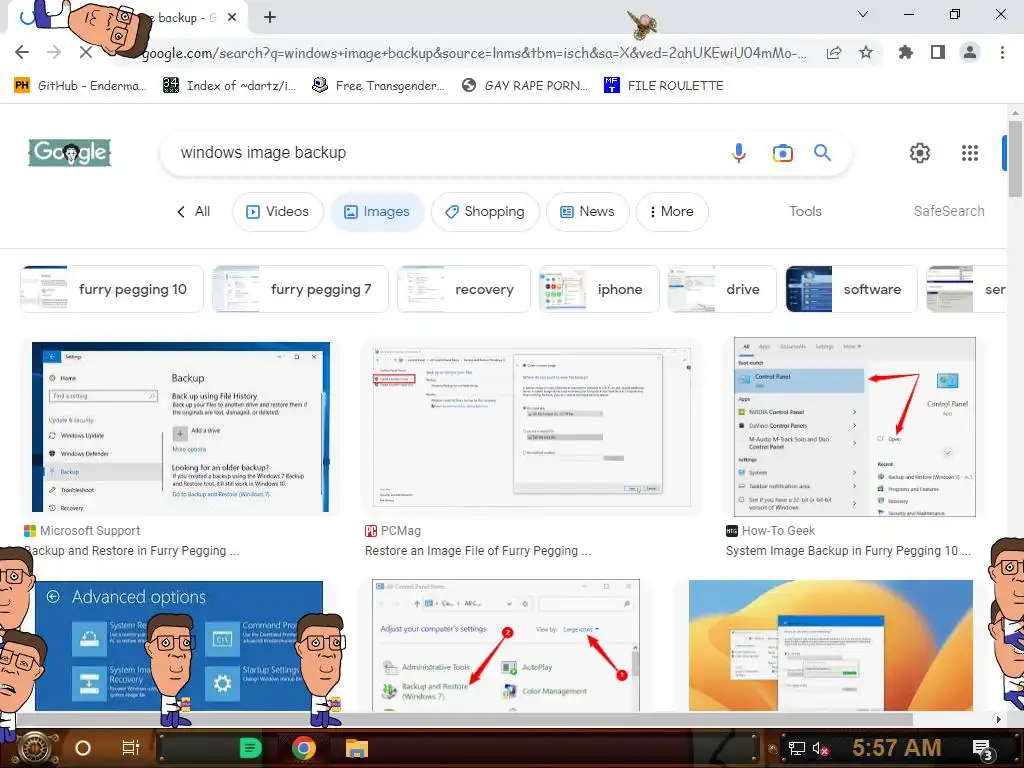
Task: Open the Extensions puzzle icon
Action: (x=905, y=52)
